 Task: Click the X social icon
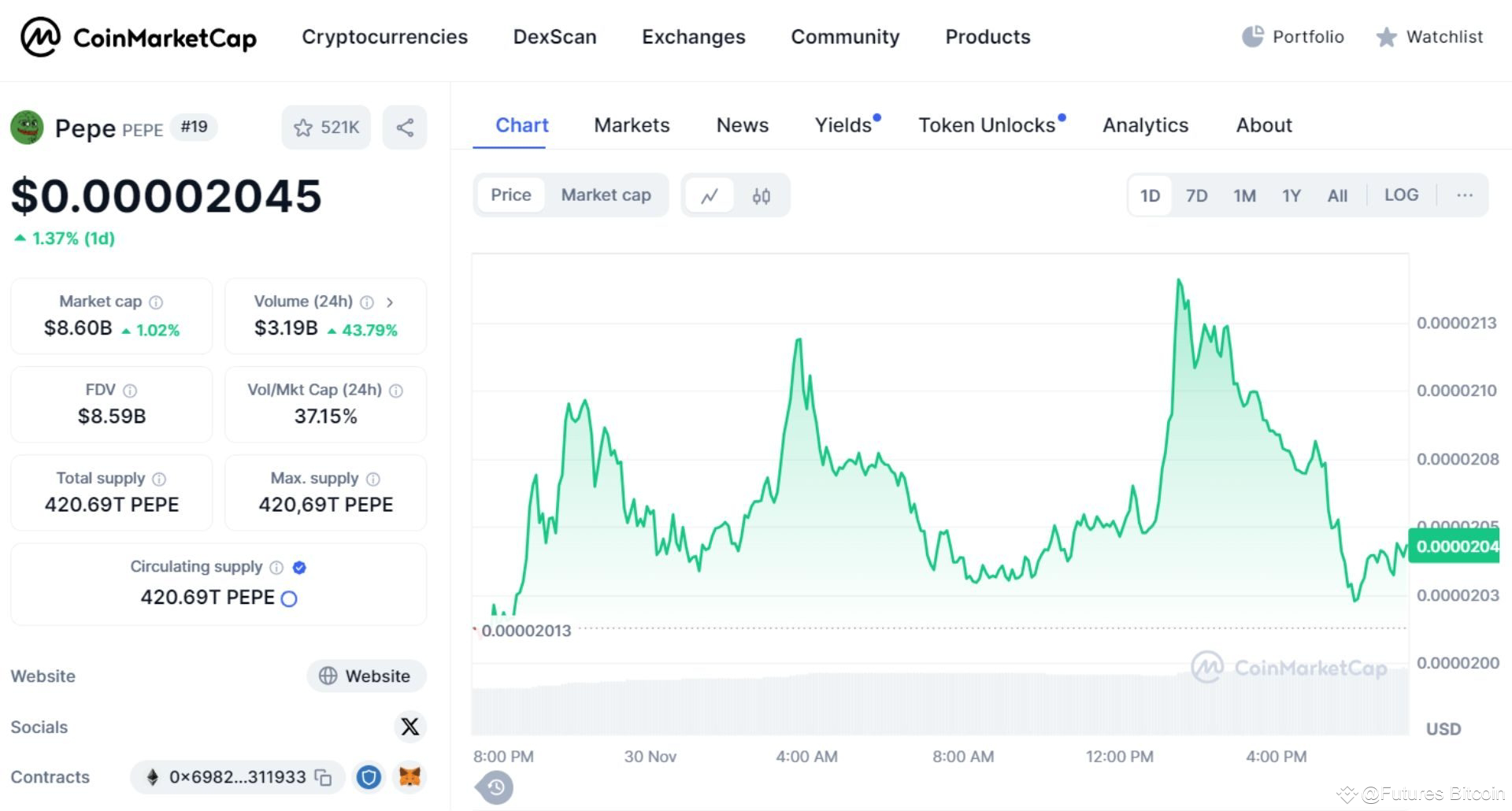tap(410, 727)
